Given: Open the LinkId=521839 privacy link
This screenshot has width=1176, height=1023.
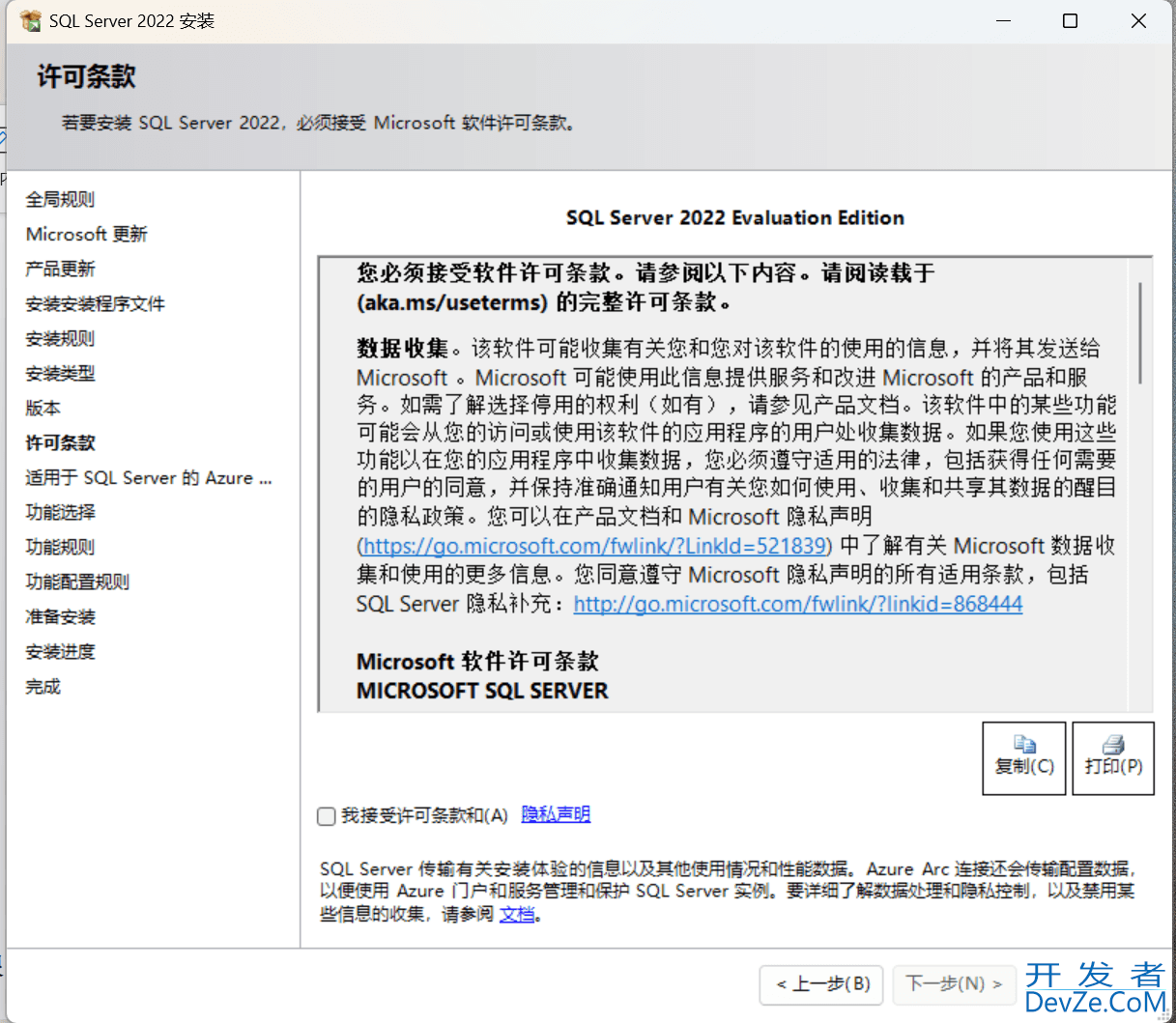Looking at the screenshot, I should click(594, 546).
